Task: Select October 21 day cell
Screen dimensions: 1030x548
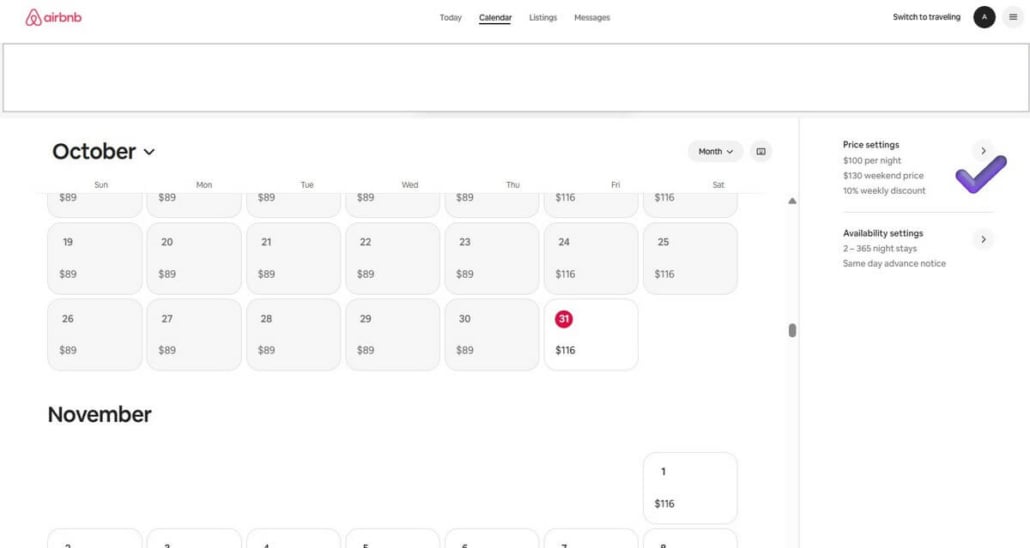Action: pos(293,258)
